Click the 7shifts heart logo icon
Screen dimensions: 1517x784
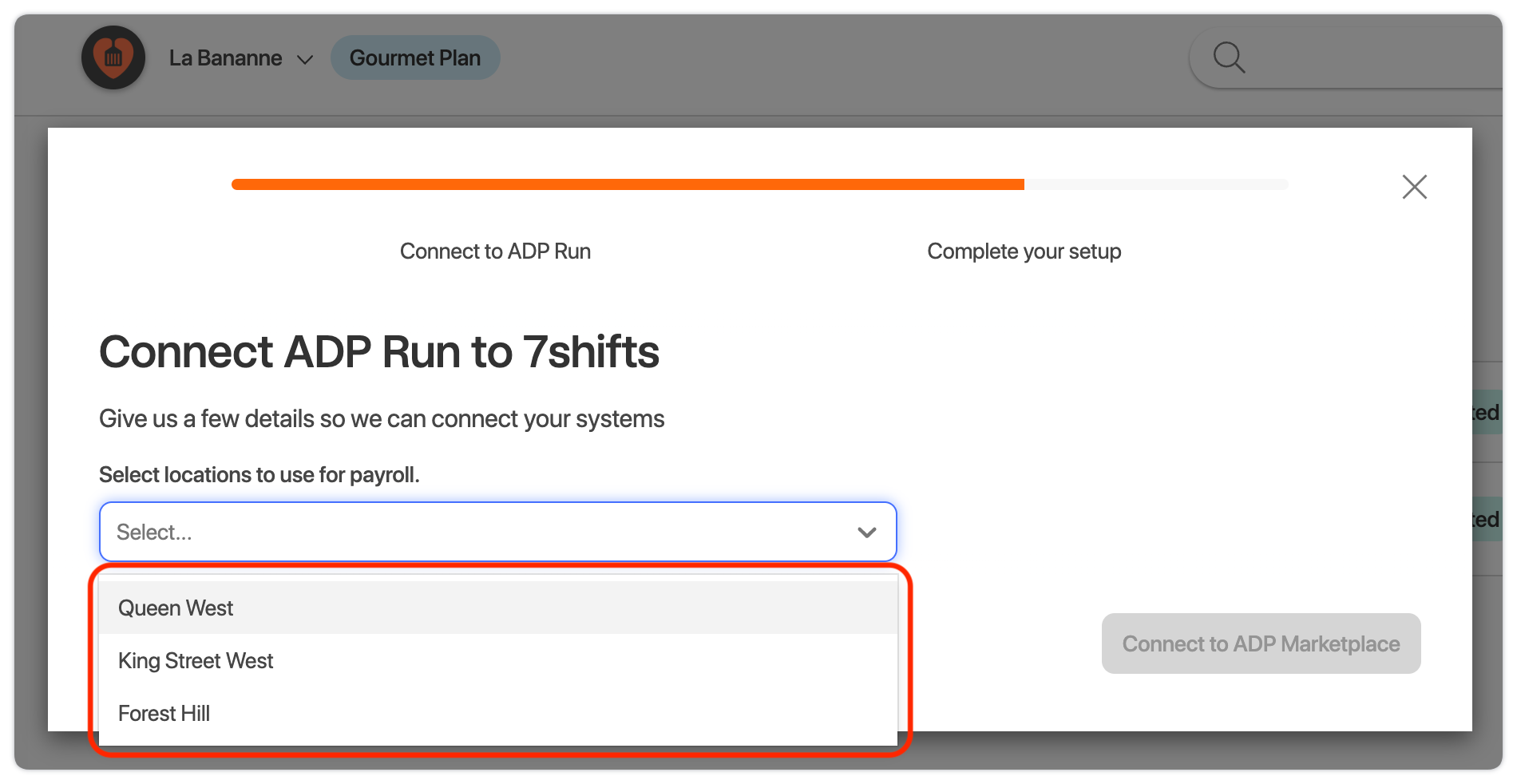click(113, 57)
